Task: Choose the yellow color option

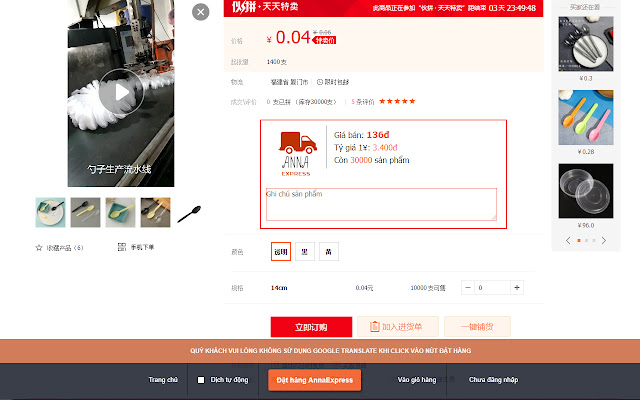Action: click(x=329, y=251)
